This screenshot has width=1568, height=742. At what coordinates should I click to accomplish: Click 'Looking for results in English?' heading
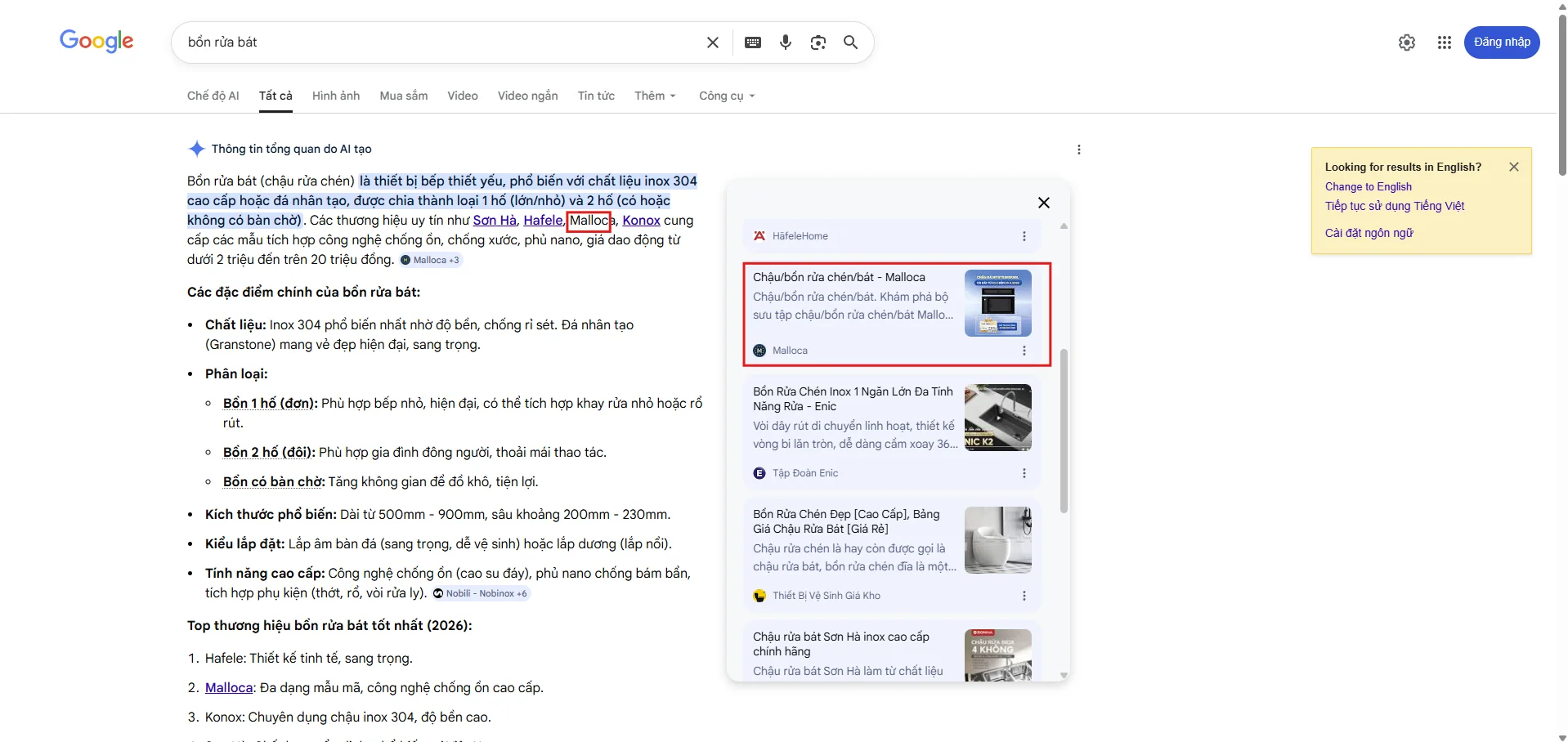1403,167
